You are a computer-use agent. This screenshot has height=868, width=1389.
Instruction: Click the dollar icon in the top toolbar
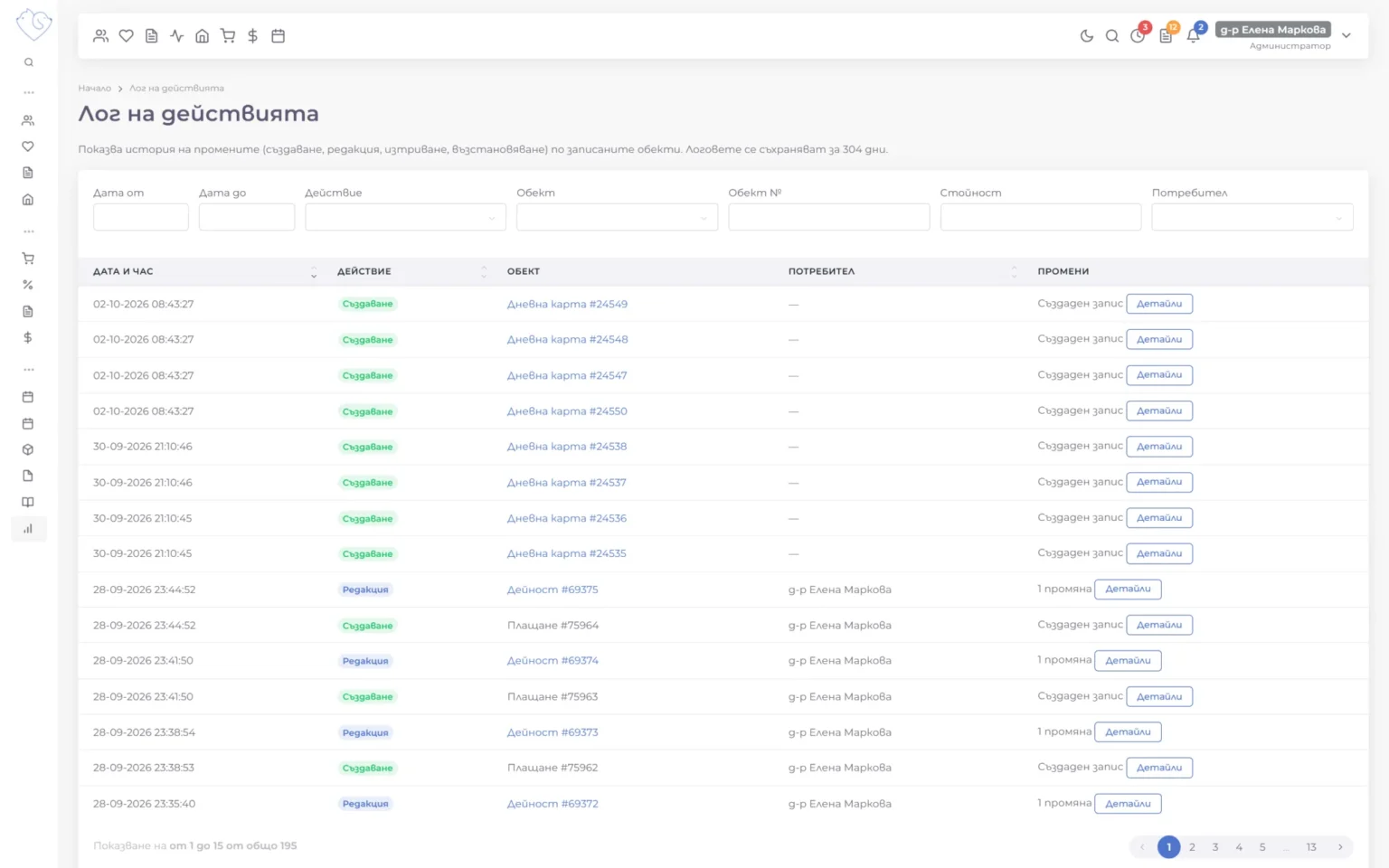253,36
